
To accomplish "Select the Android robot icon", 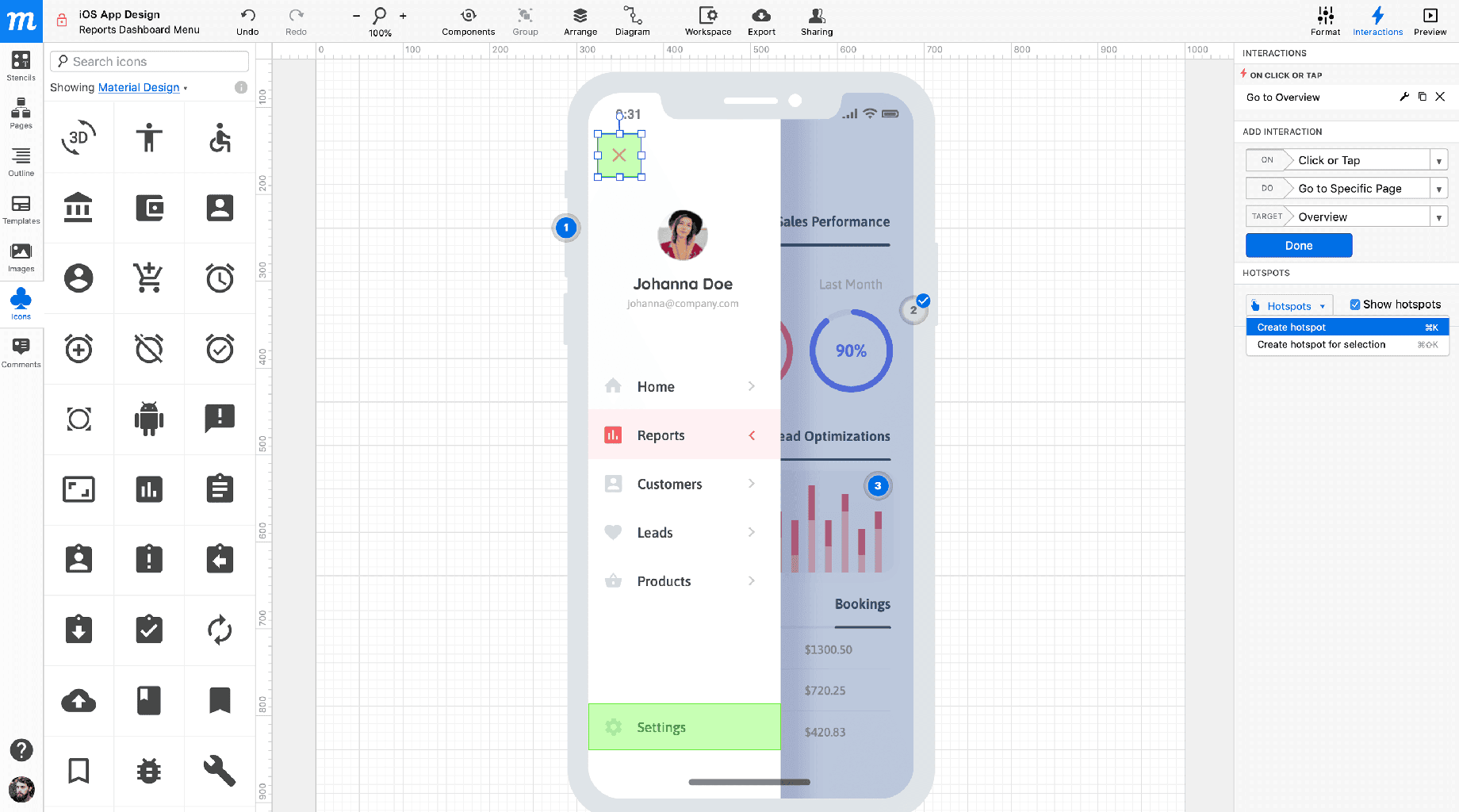I will [x=149, y=419].
